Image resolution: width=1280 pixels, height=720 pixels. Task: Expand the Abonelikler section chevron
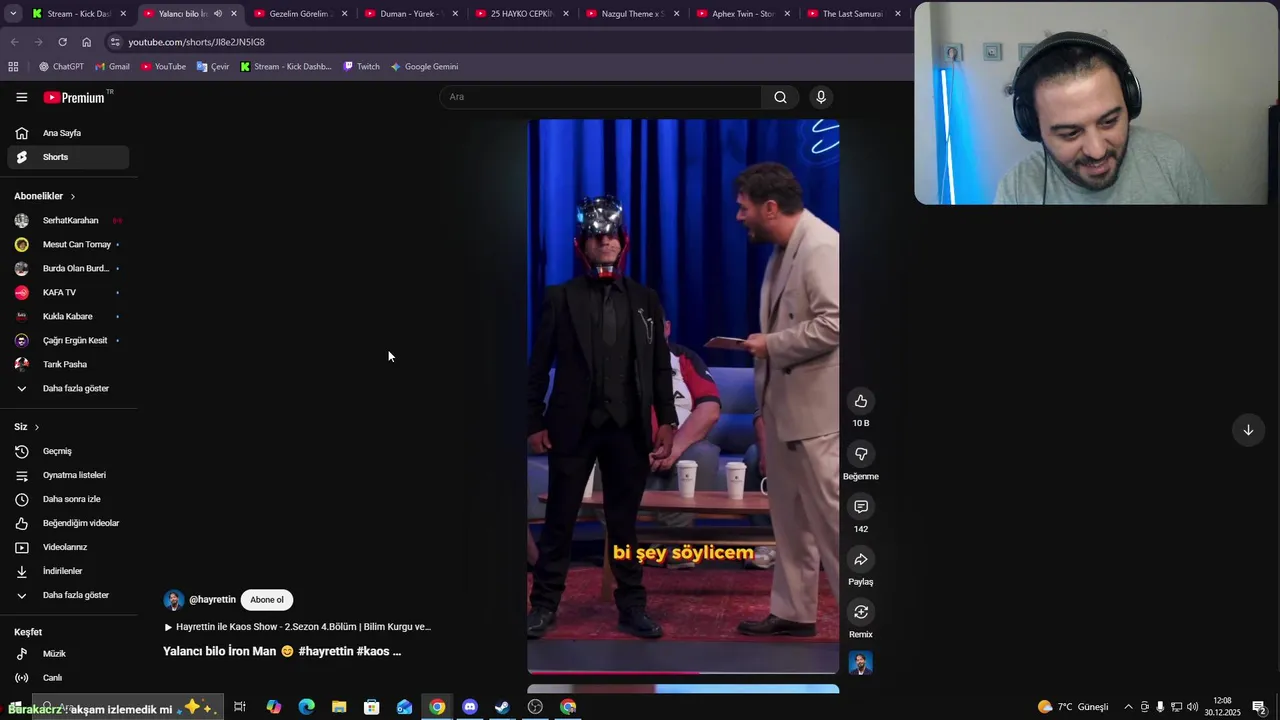[72, 196]
